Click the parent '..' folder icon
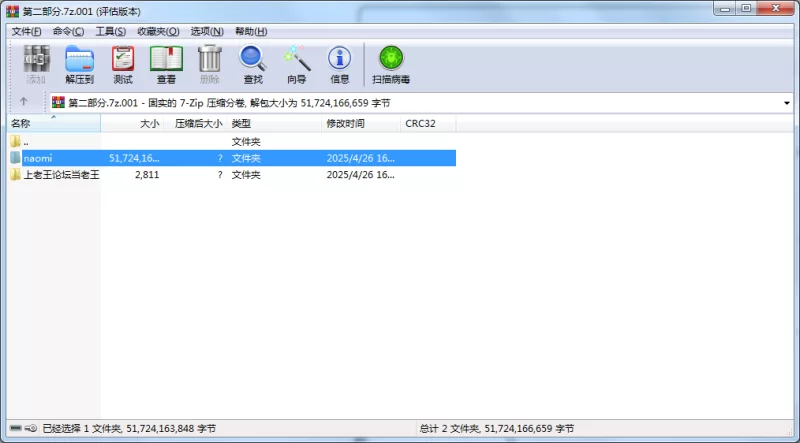Image resolution: width=800 pixels, height=443 pixels. click(x=15, y=141)
